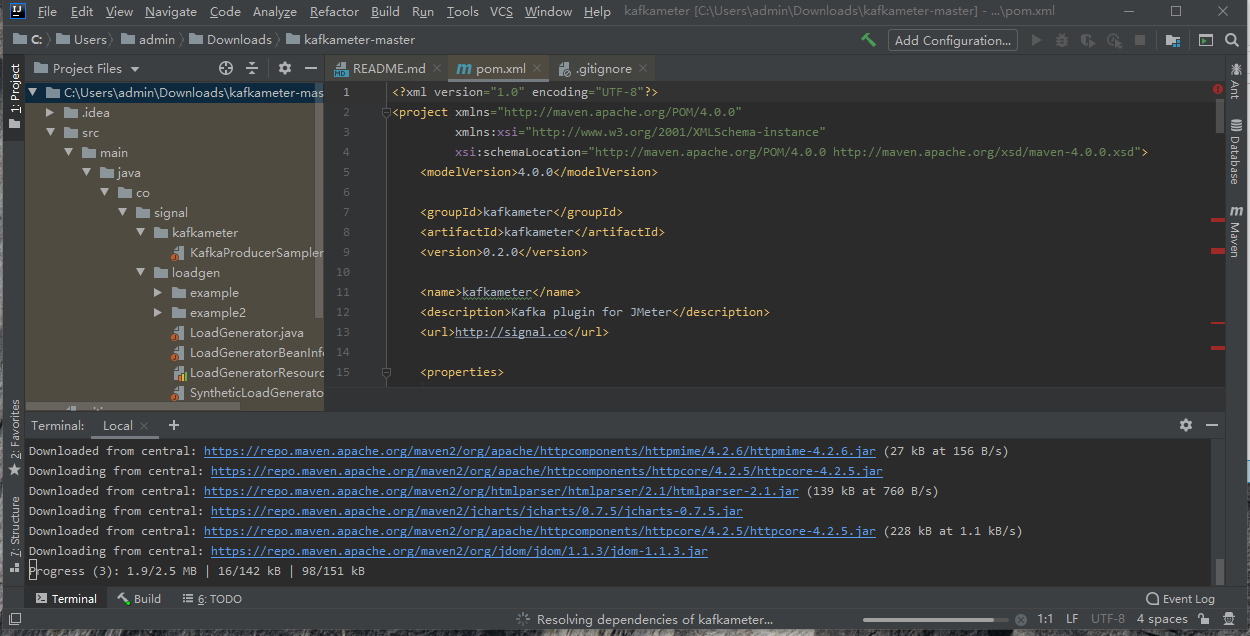The width and height of the screenshot is (1250, 636).
Task: Click the Debug bug icon in toolbar
Action: pos(1061,40)
